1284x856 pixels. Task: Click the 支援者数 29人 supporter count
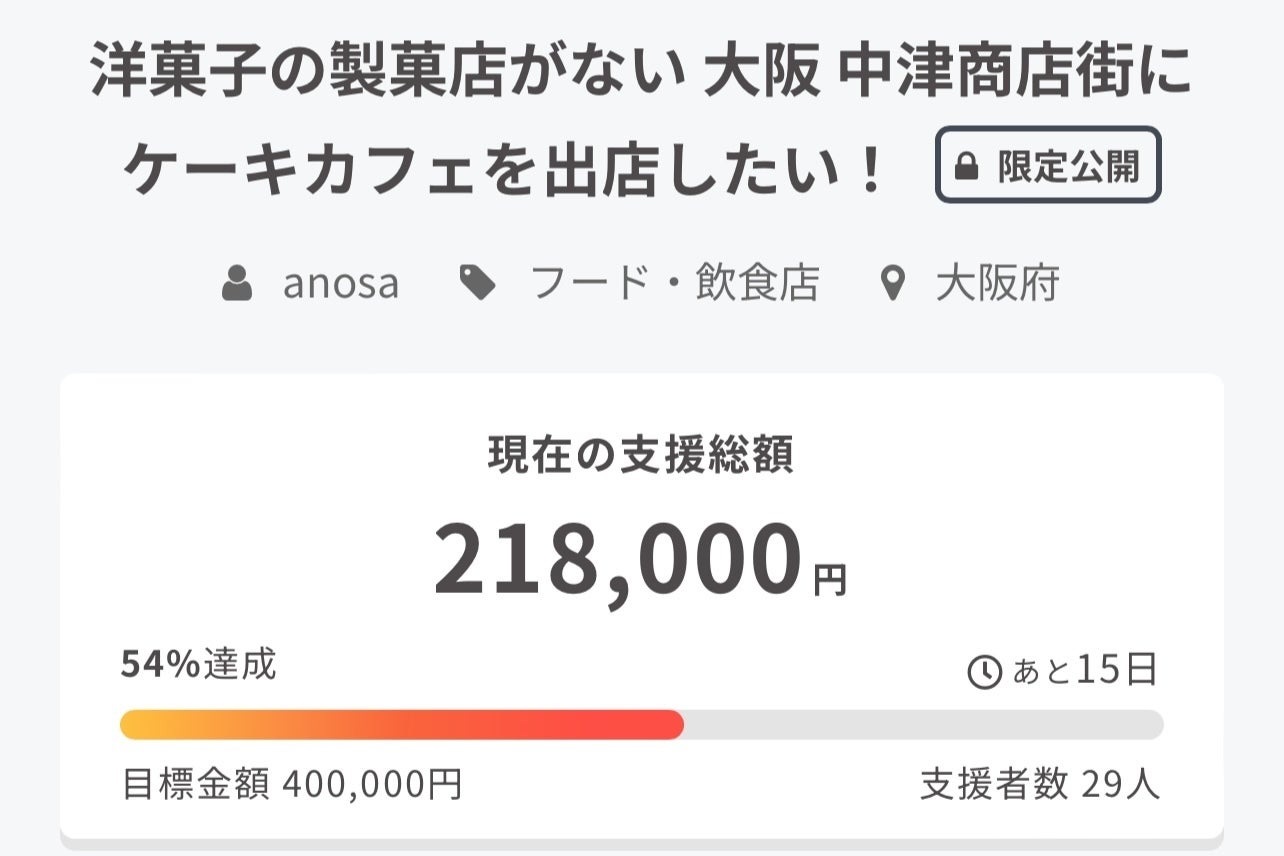click(x=1040, y=785)
